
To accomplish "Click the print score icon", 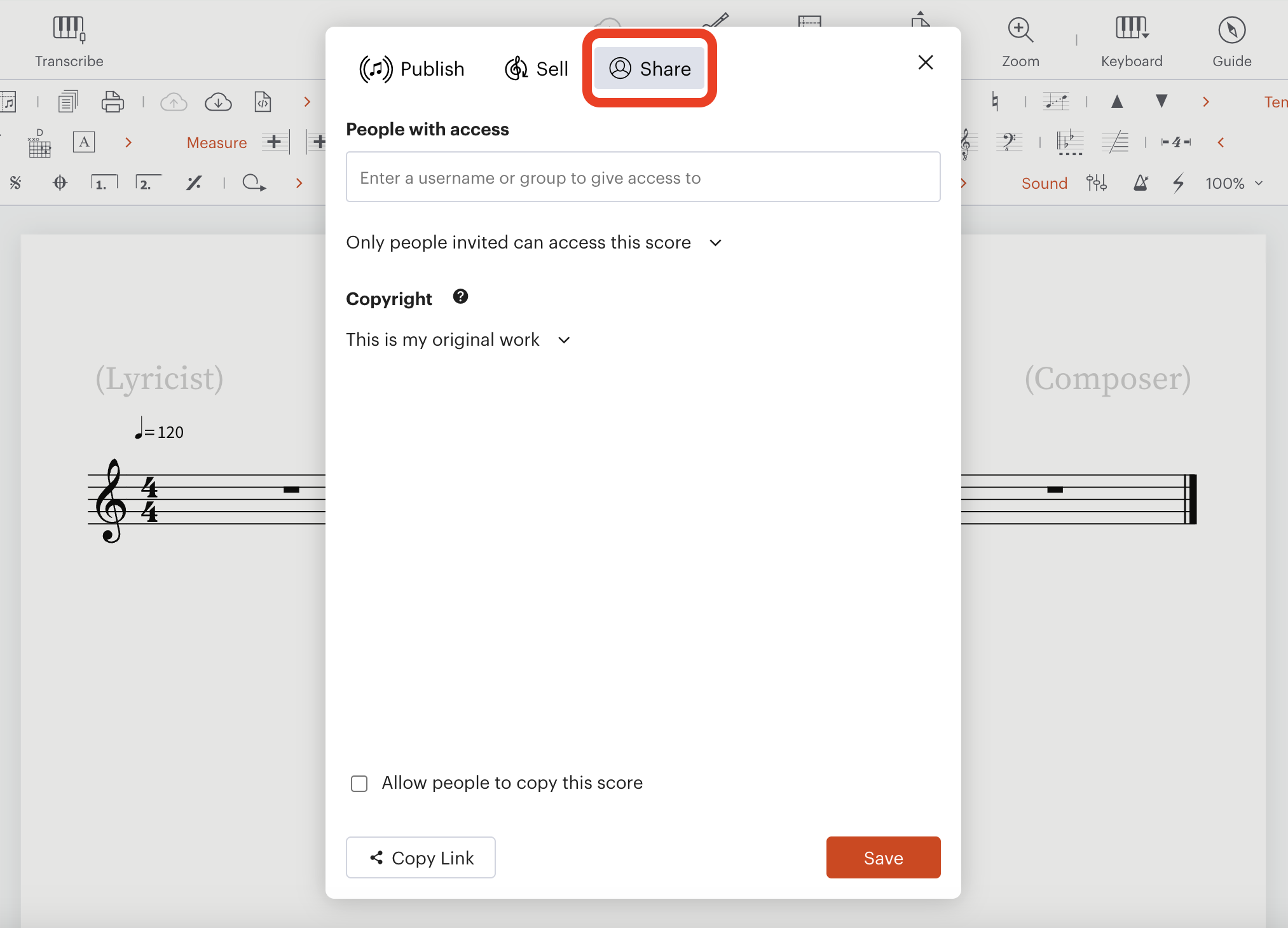I will [113, 102].
